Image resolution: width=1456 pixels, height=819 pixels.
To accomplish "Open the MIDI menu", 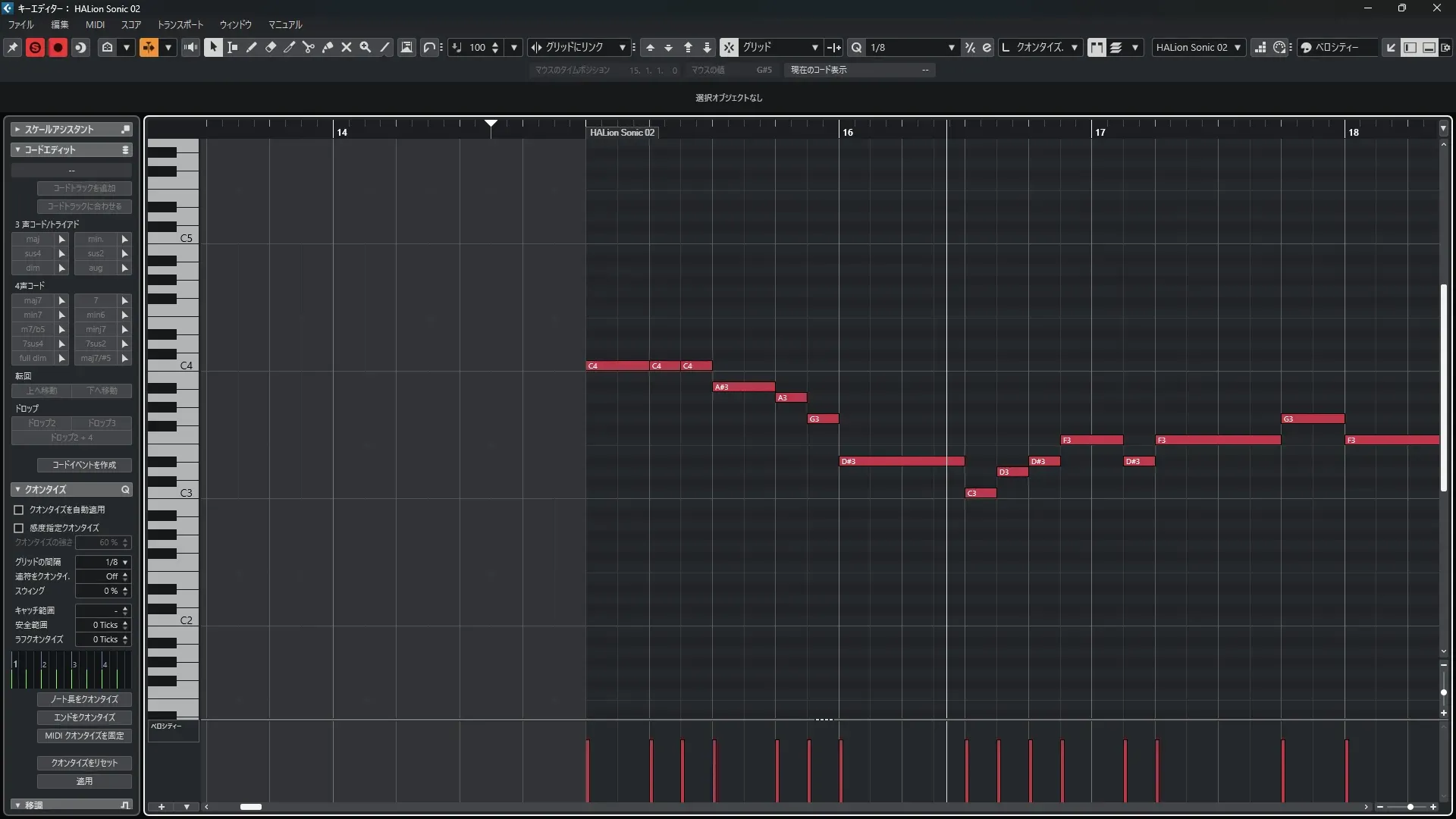I will 95,24.
